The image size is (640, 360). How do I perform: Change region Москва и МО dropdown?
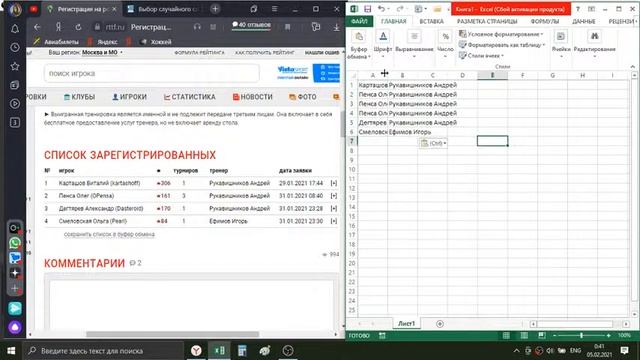[x=102, y=52]
